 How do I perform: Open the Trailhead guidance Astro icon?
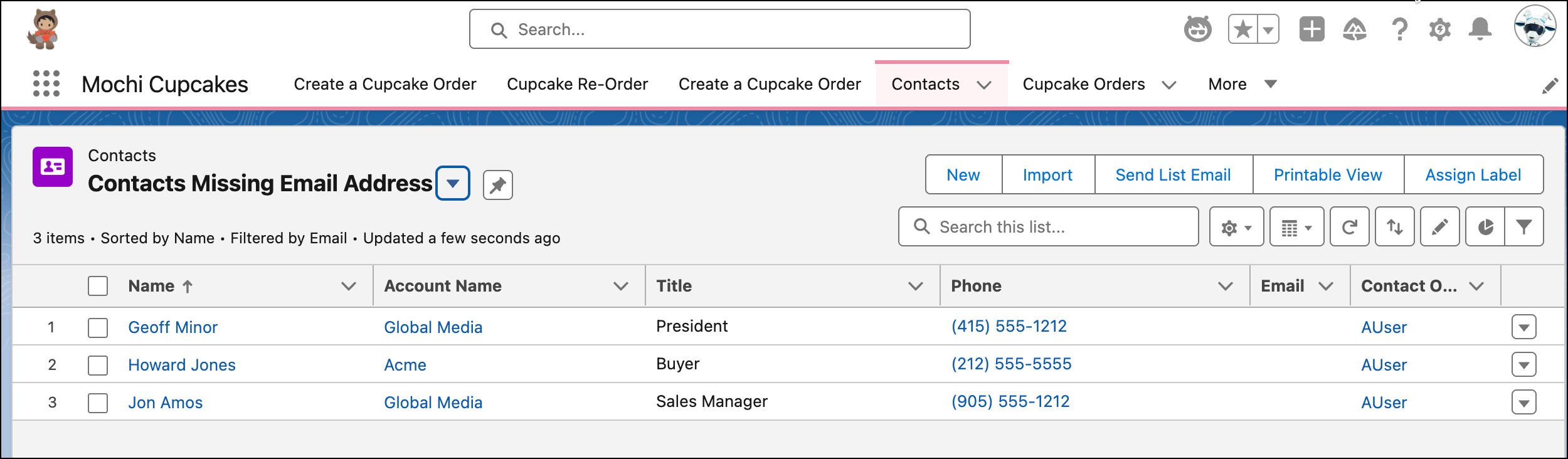point(1197,29)
